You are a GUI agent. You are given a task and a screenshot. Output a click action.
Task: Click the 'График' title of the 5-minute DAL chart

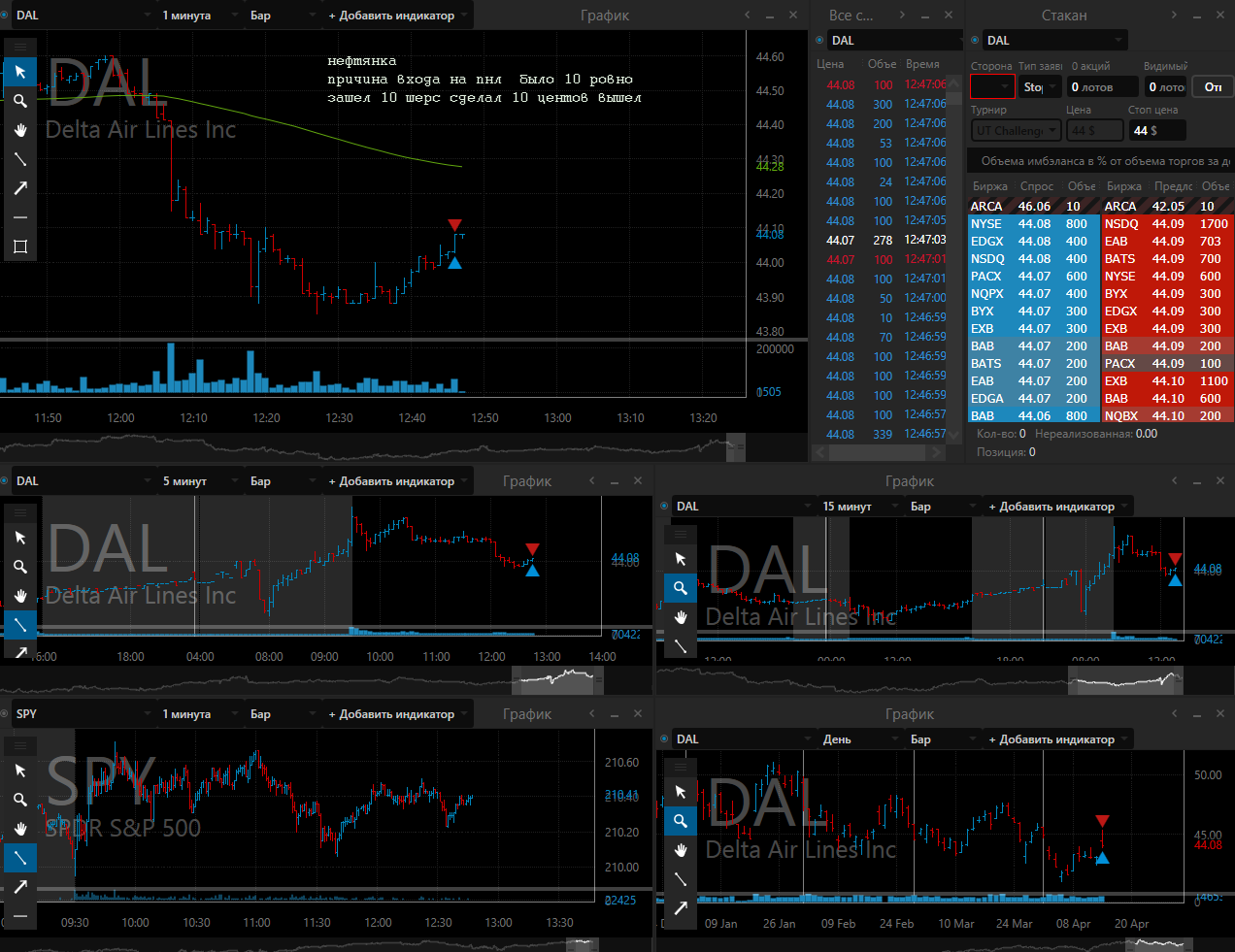(527, 481)
